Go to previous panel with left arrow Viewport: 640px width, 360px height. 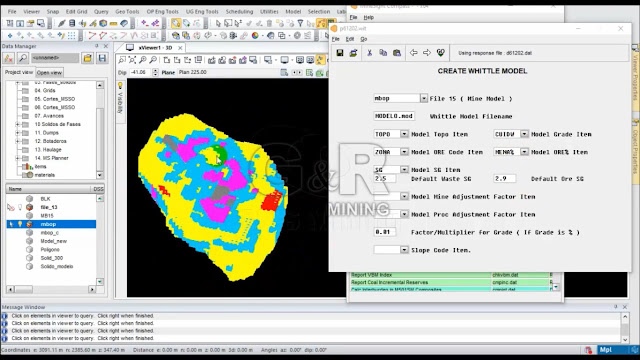click(x=413, y=53)
